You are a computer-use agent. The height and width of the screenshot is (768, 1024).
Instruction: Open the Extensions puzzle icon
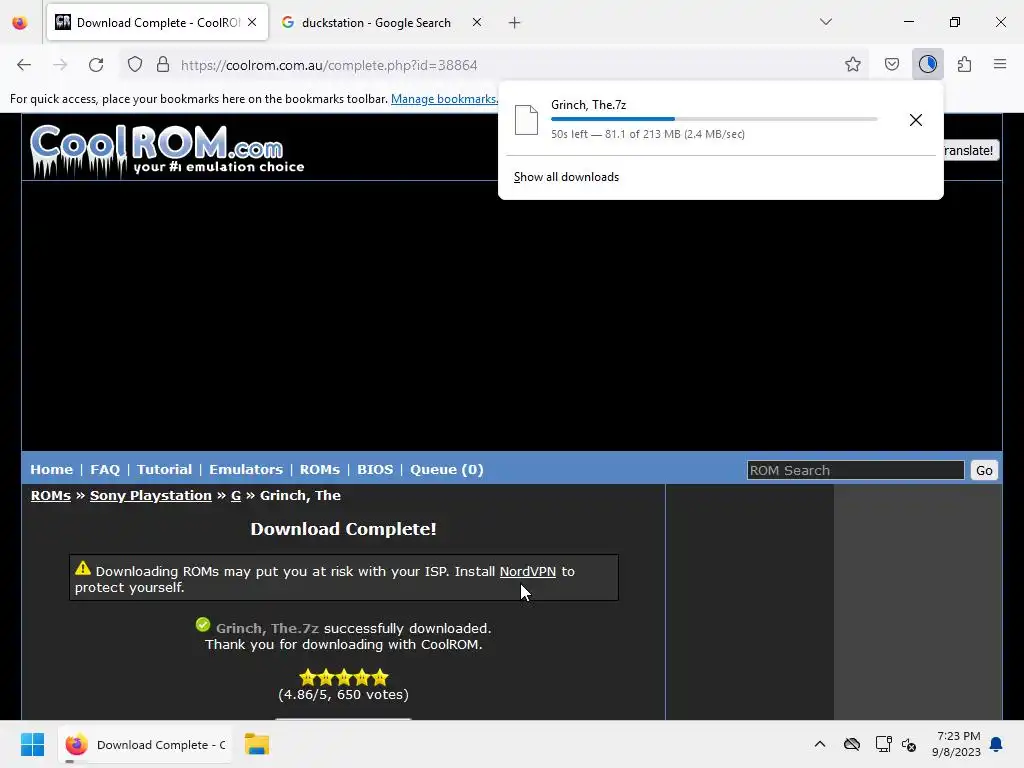964,65
